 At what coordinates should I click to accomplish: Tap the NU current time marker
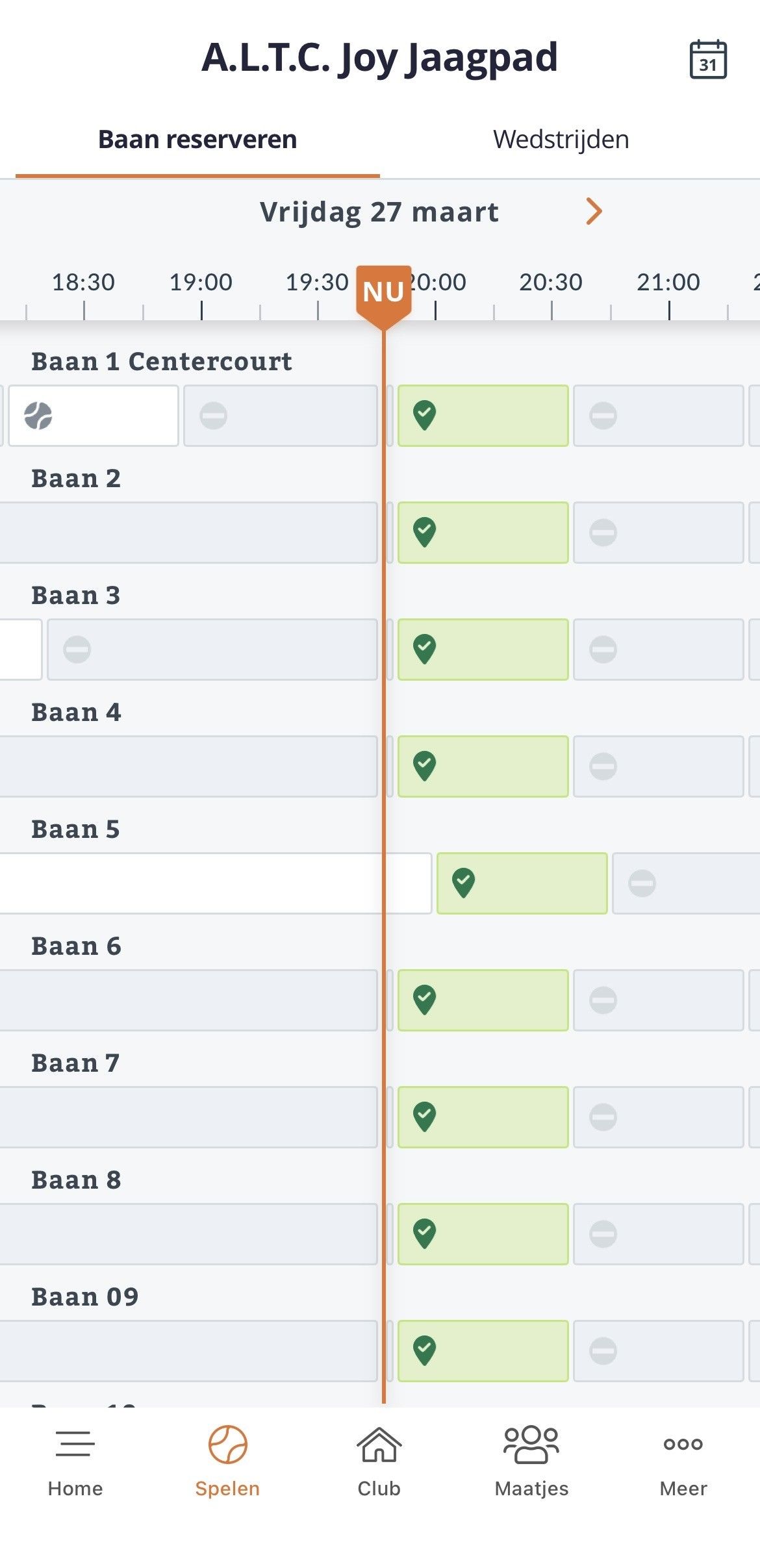tap(383, 292)
